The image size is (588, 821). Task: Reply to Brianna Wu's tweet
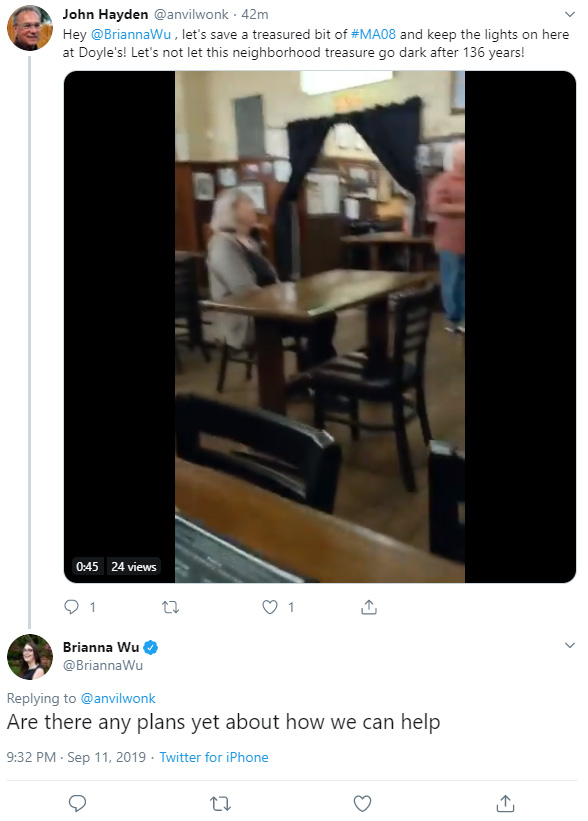click(x=77, y=803)
